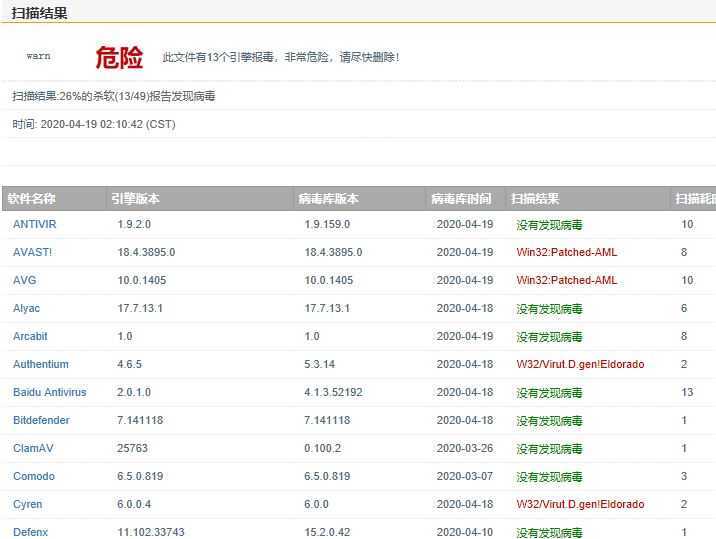Click Defenx engine version 11.102.33743
The width and height of the screenshot is (716, 539).
pyautogui.click(x=151, y=532)
